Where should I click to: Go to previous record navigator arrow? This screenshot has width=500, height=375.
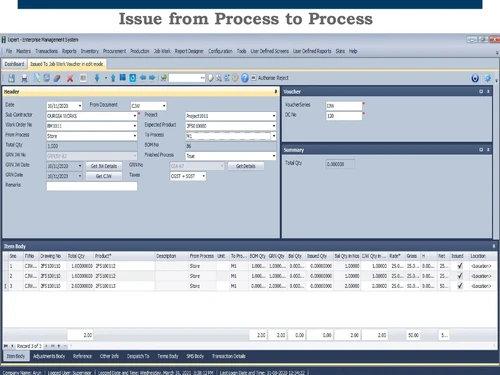point(12,346)
